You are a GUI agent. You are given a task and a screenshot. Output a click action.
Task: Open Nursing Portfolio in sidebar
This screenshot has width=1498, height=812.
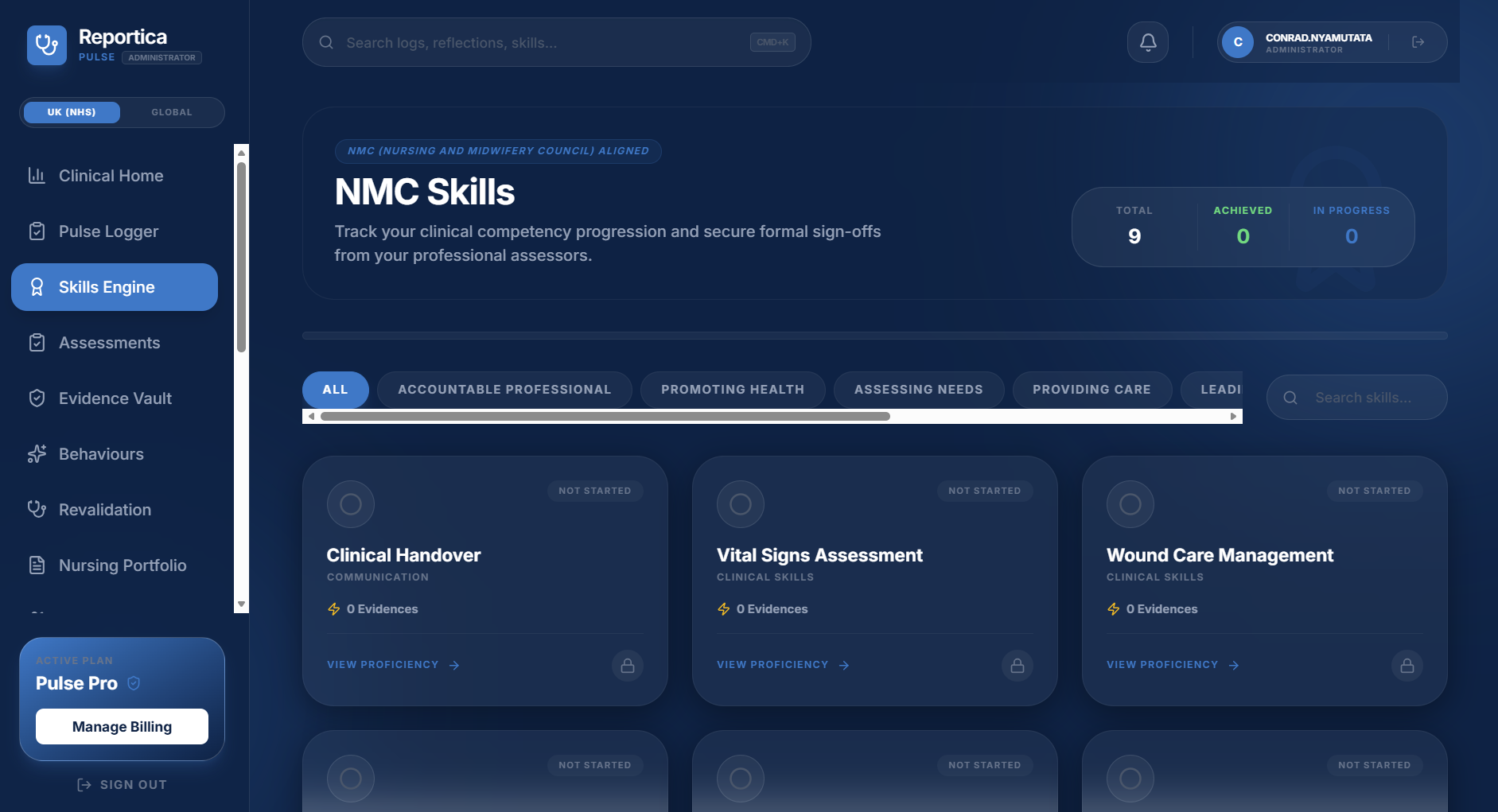(115, 565)
